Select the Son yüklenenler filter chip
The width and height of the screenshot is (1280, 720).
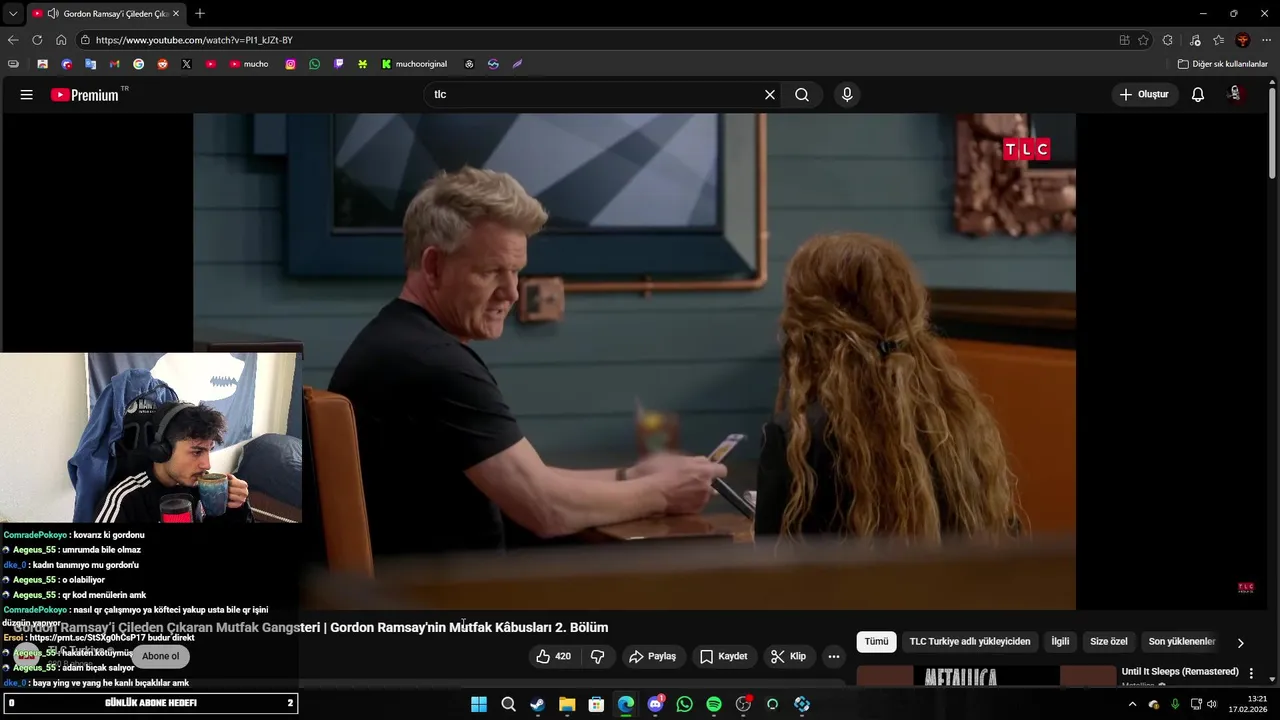tap(1182, 642)
